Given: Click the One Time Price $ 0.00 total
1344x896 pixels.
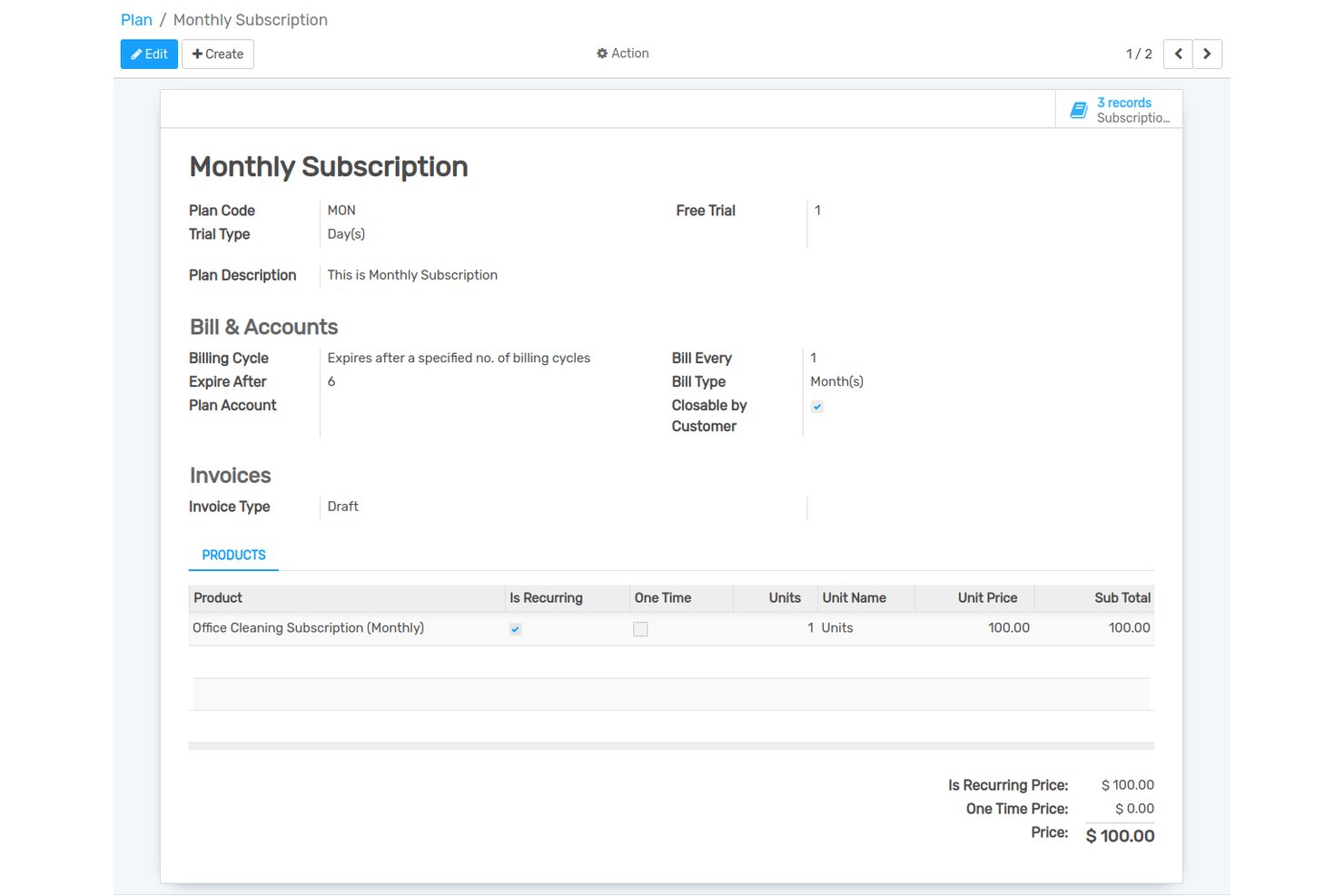Looking at the screenshot, I should pyautogui.click(x=1134, y=809).
